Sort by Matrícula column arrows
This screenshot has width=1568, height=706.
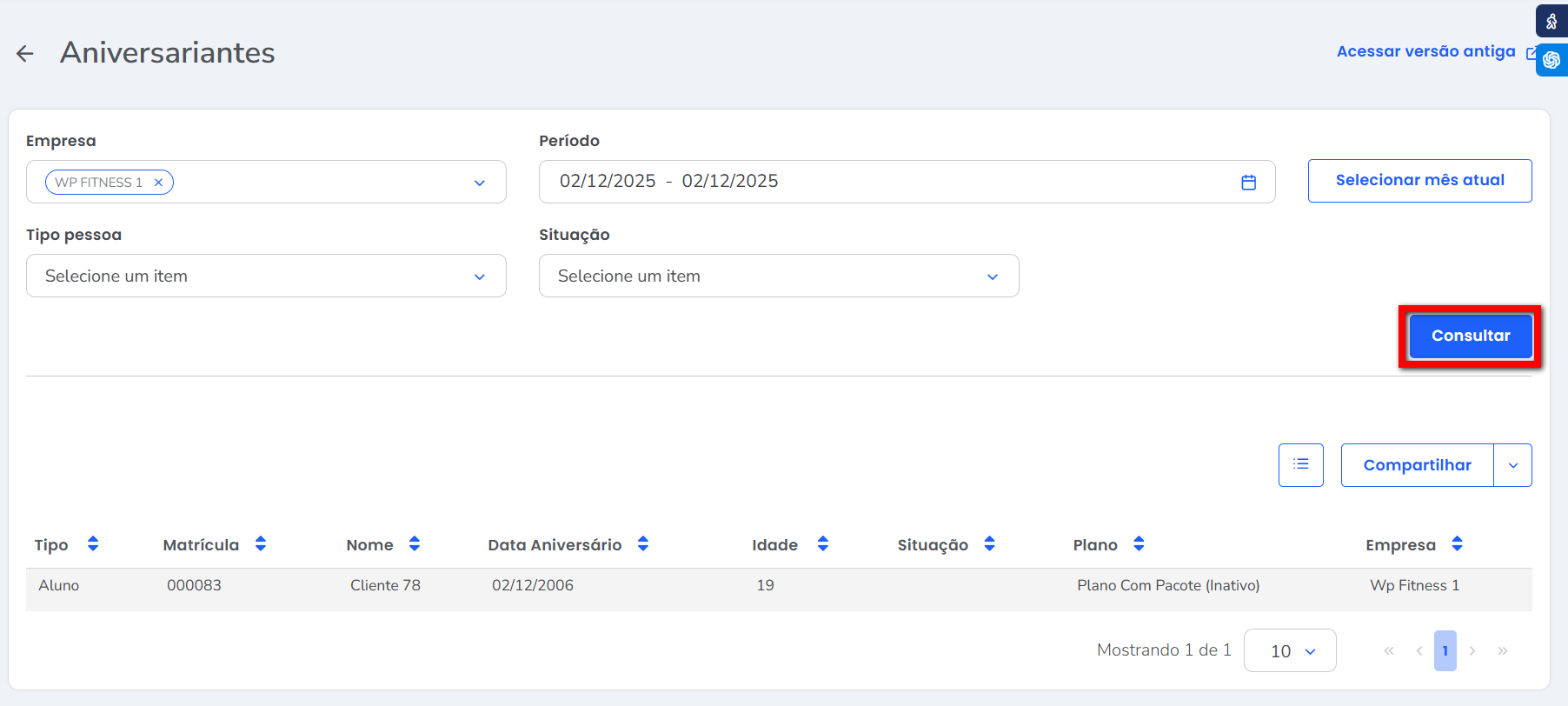tap(261, 544)
